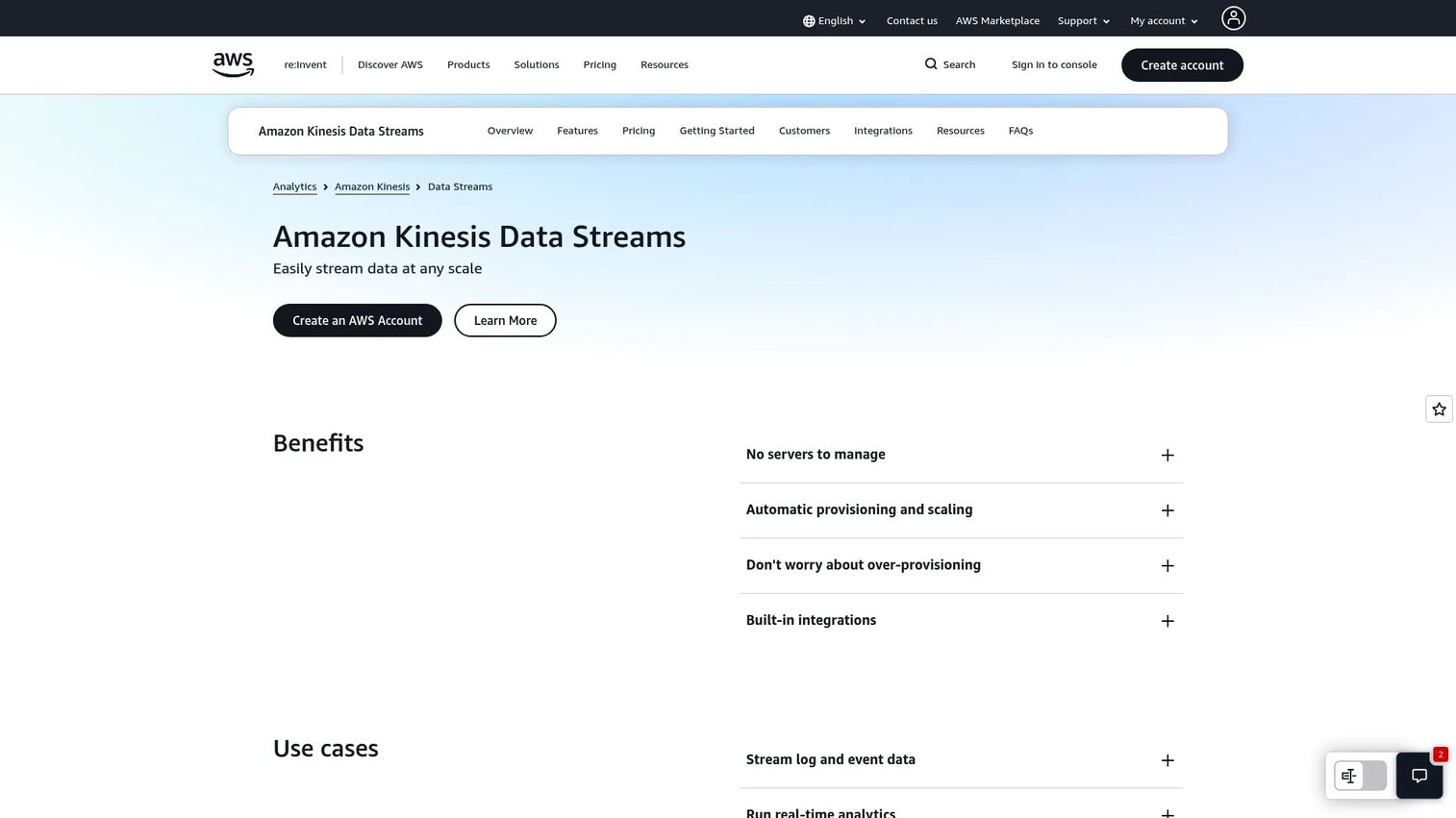This screenshot has width=1456, height=818.
Task: Open Resources in the Kinesis sub-navigation
Action: pos(961,131)
